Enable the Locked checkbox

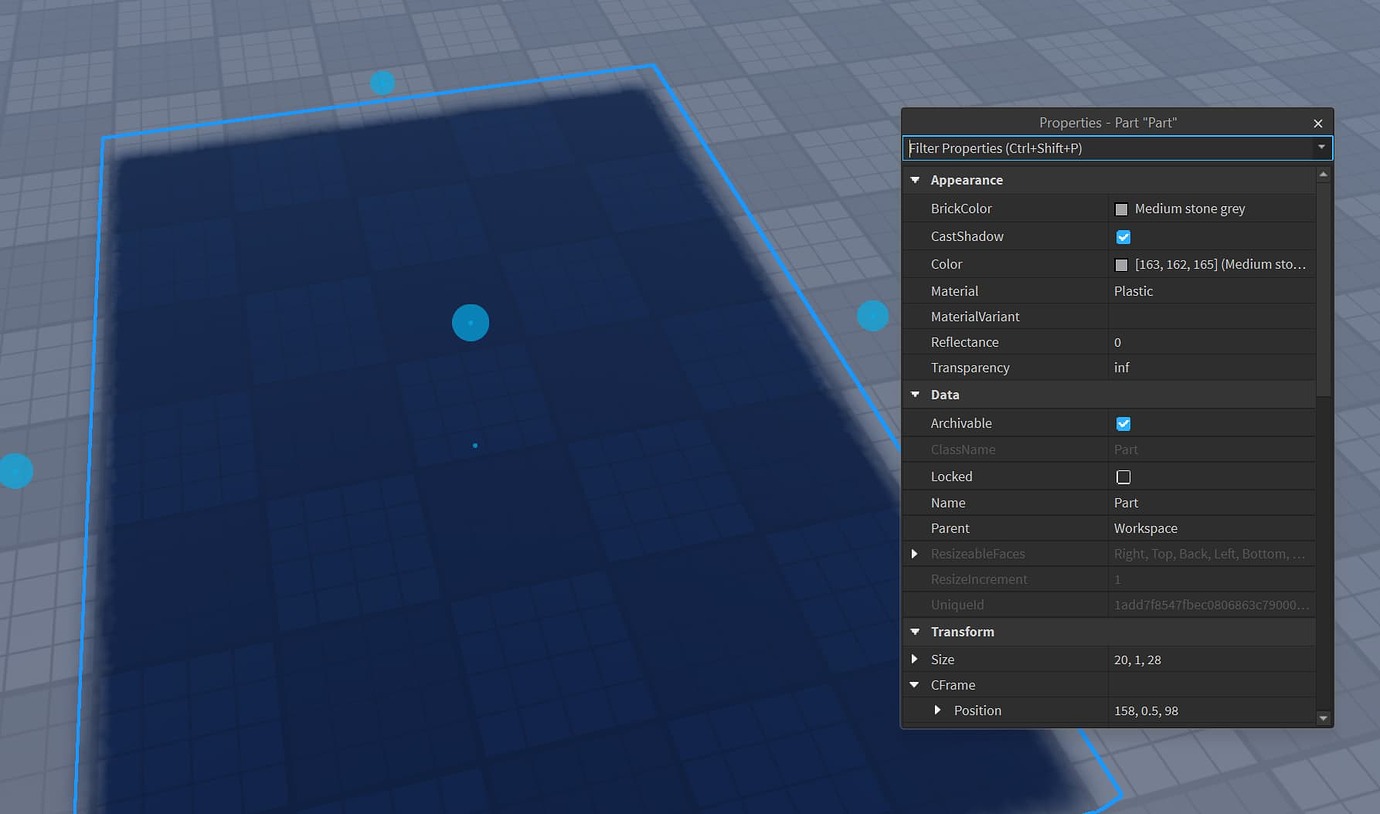coord(1123,477)
